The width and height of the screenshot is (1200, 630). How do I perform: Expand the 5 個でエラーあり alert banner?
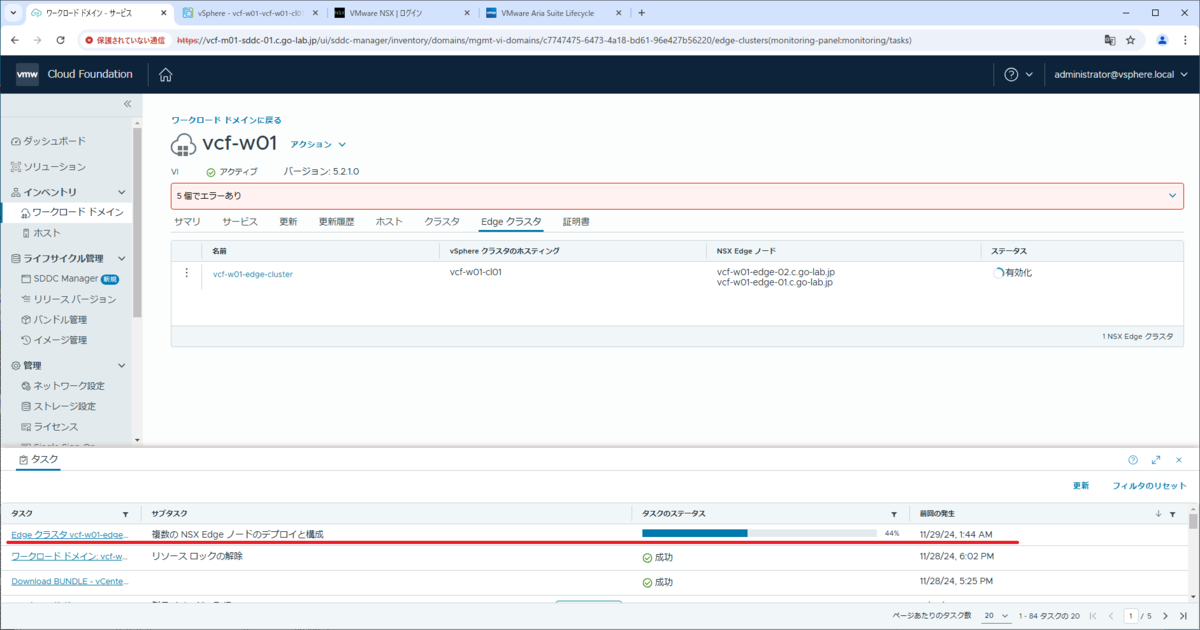pos(1173,196)
